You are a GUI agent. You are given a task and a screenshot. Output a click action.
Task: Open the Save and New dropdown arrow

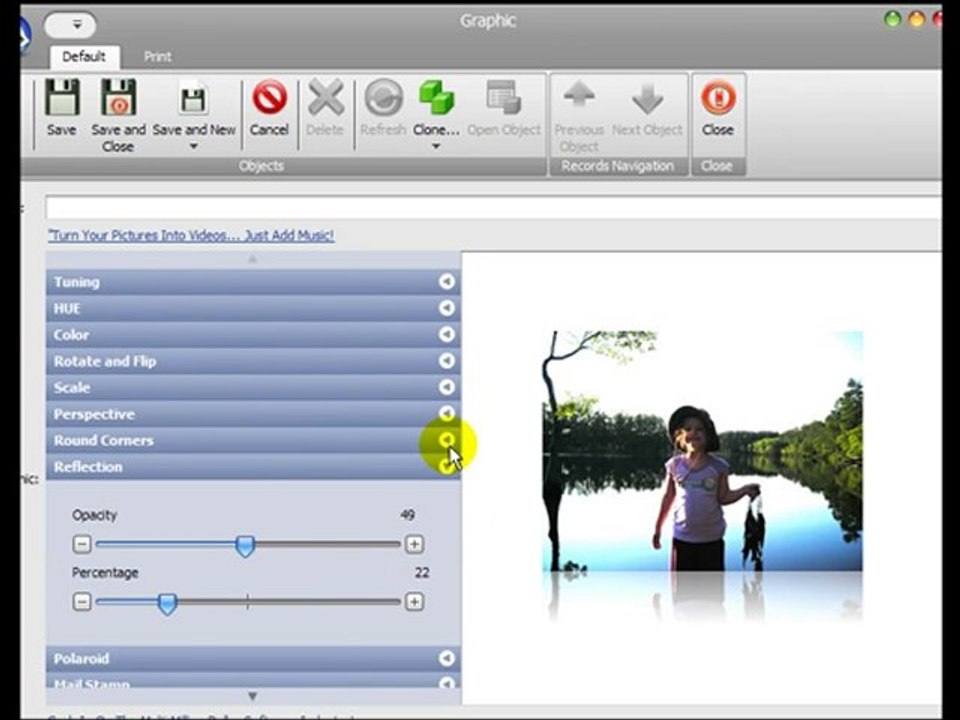pos(193,146)
